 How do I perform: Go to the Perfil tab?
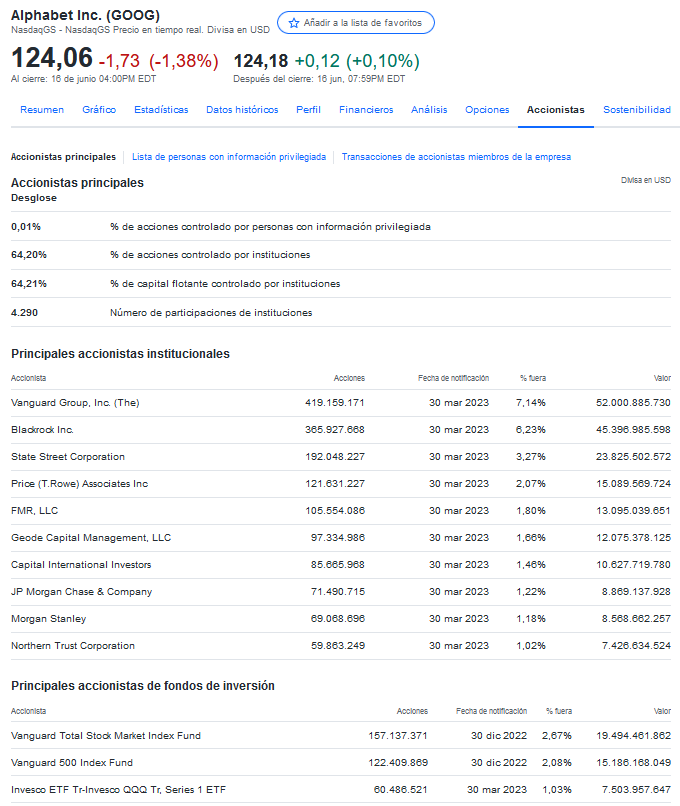point(308,109)
